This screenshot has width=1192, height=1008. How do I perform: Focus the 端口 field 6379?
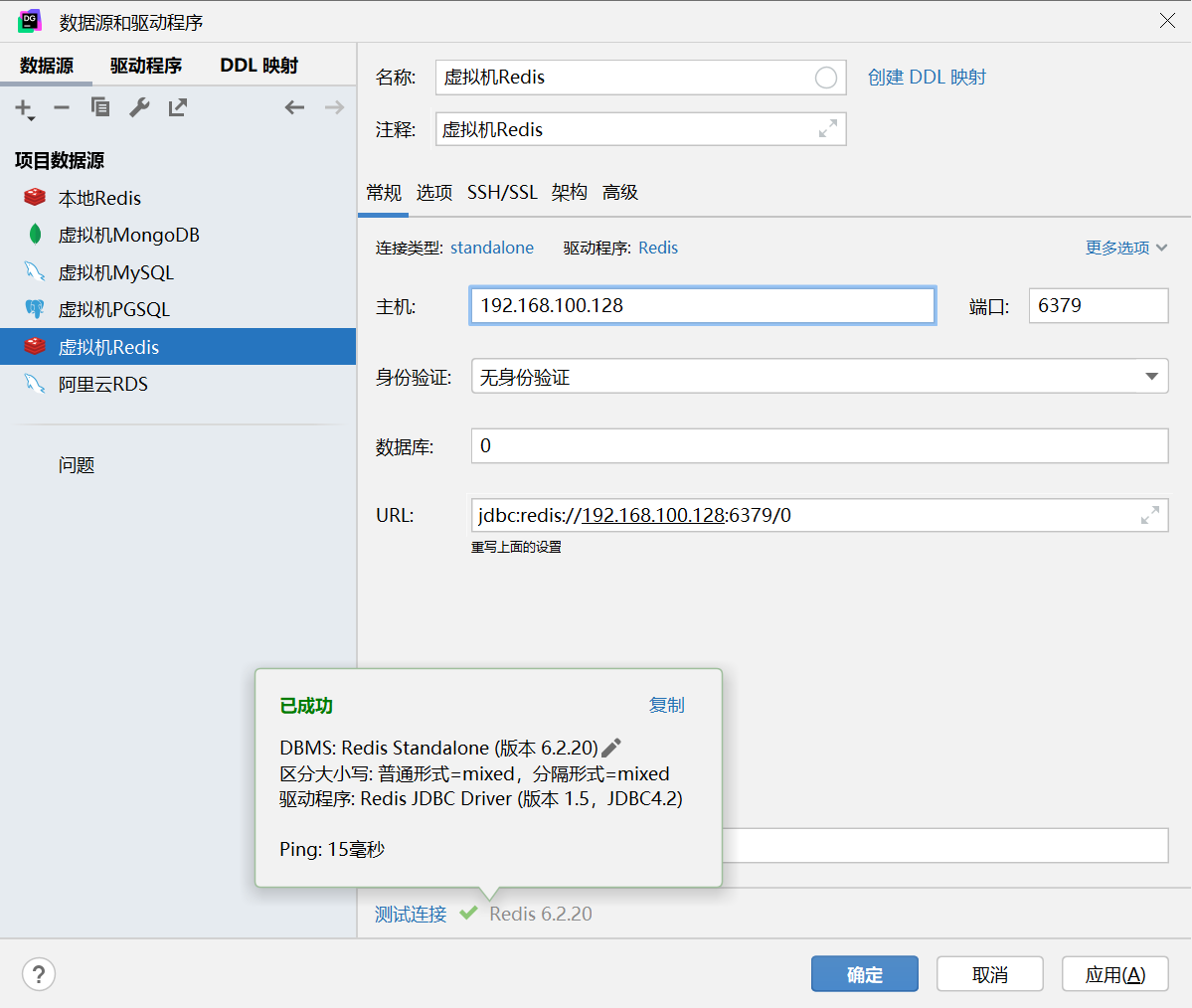pyautogui.click(x=1099, y=305)
